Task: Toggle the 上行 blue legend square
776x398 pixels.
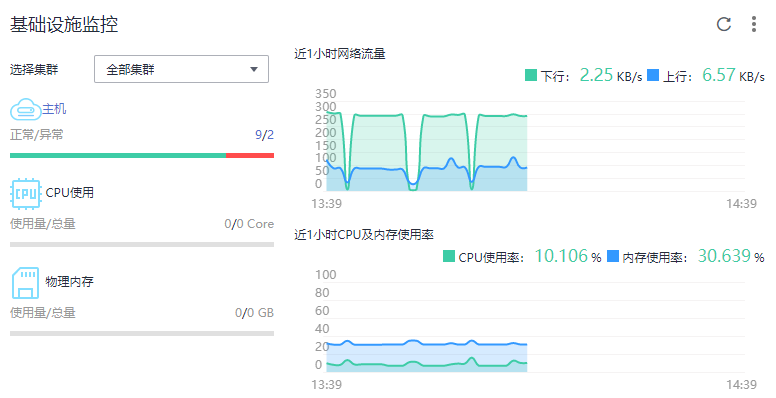Action: (653, 75)
